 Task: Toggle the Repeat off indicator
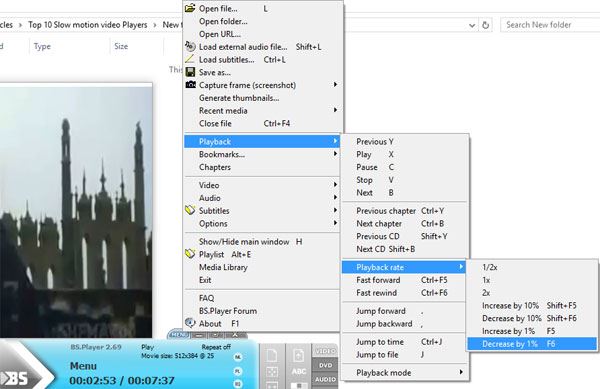[216, 347]
